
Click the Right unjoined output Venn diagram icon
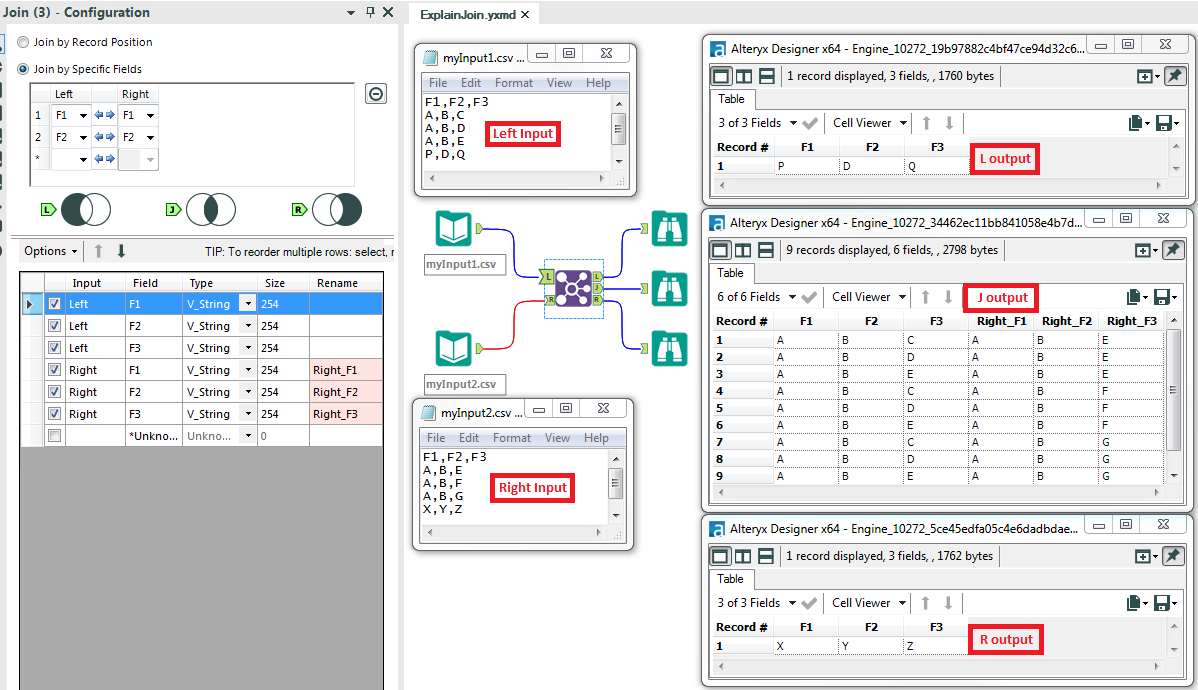[337, 210]
